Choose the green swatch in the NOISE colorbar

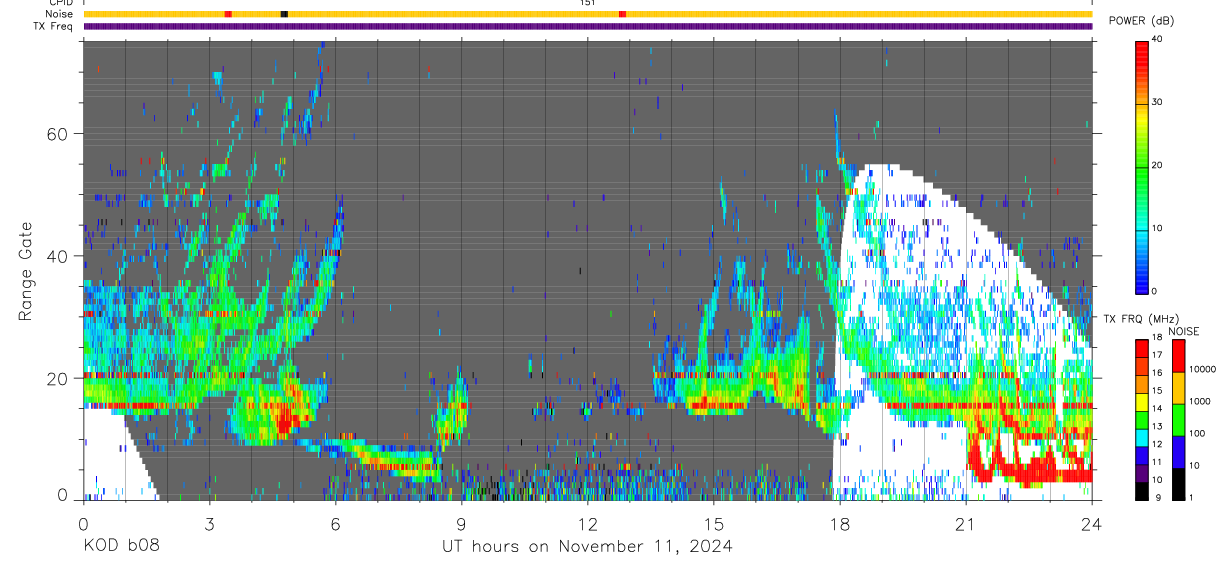point(1178,418)
